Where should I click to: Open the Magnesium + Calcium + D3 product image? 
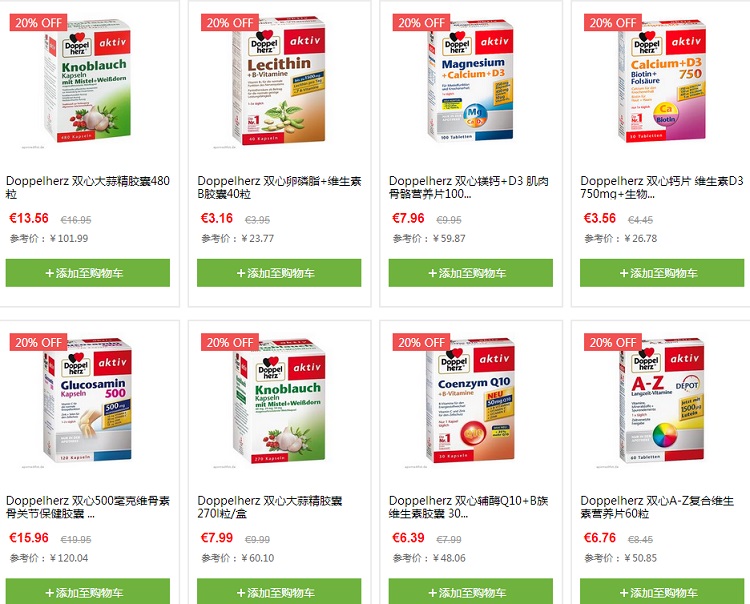[x=470, y=81]
